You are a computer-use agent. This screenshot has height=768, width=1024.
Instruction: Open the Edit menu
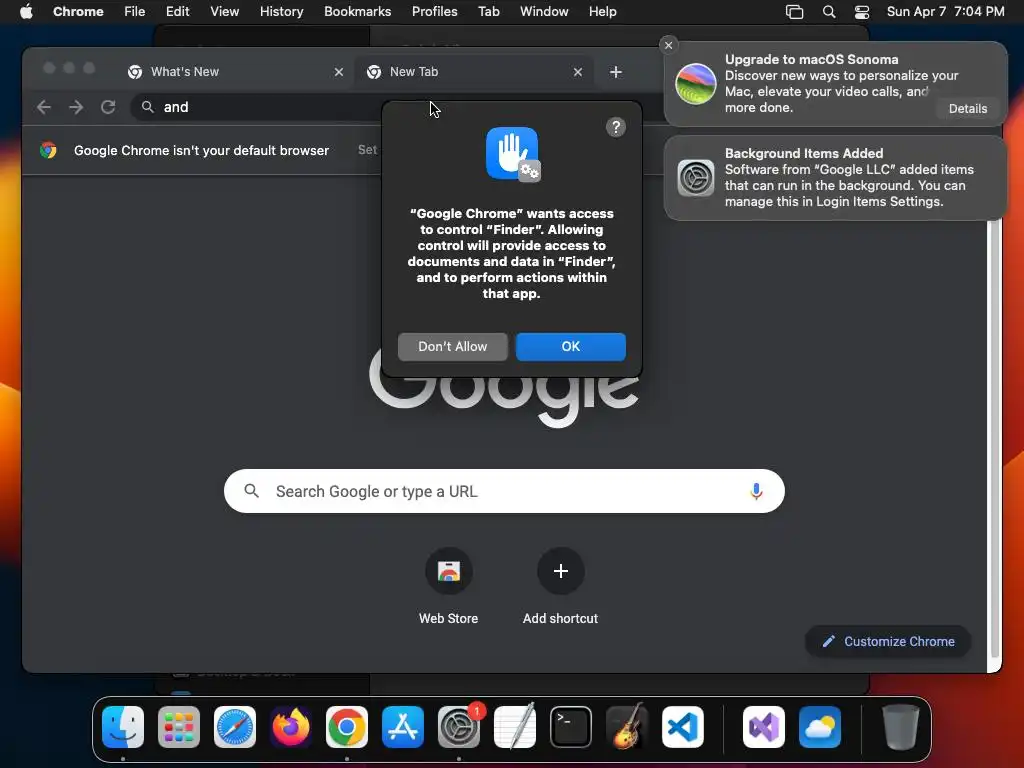pyautogui.click(x=177, y=12)
